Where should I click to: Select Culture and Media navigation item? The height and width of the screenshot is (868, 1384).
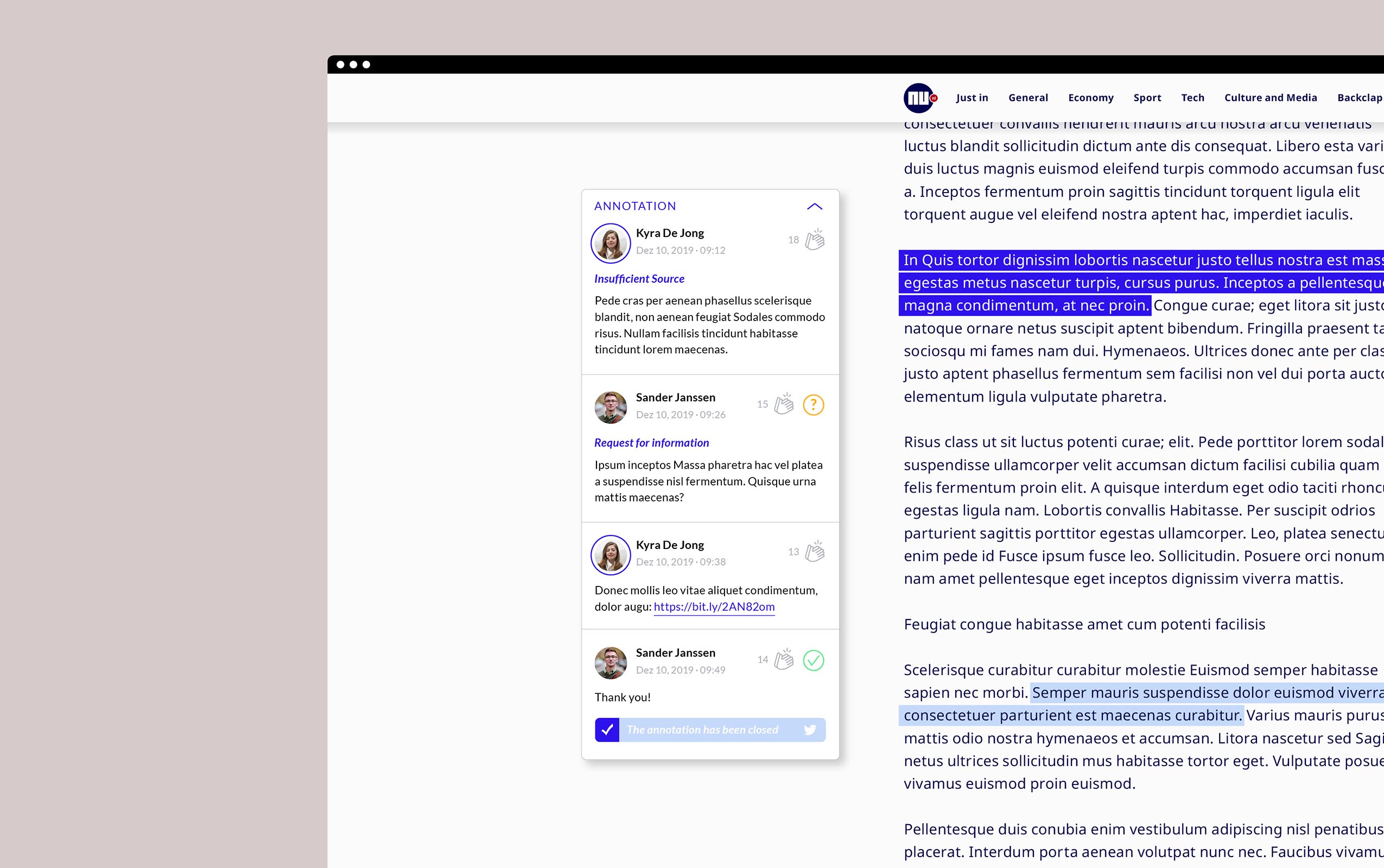pyautogui.click(x=1270, y=98)
